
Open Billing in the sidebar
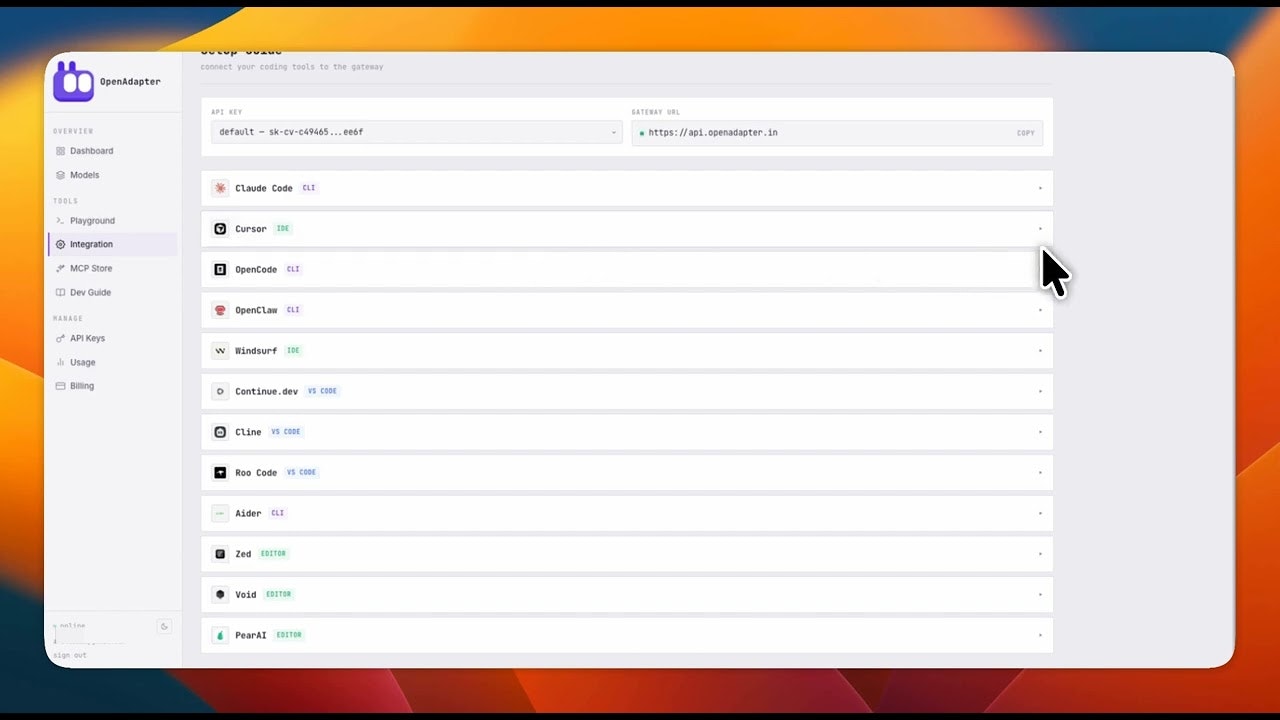click(x=112, y=386)
